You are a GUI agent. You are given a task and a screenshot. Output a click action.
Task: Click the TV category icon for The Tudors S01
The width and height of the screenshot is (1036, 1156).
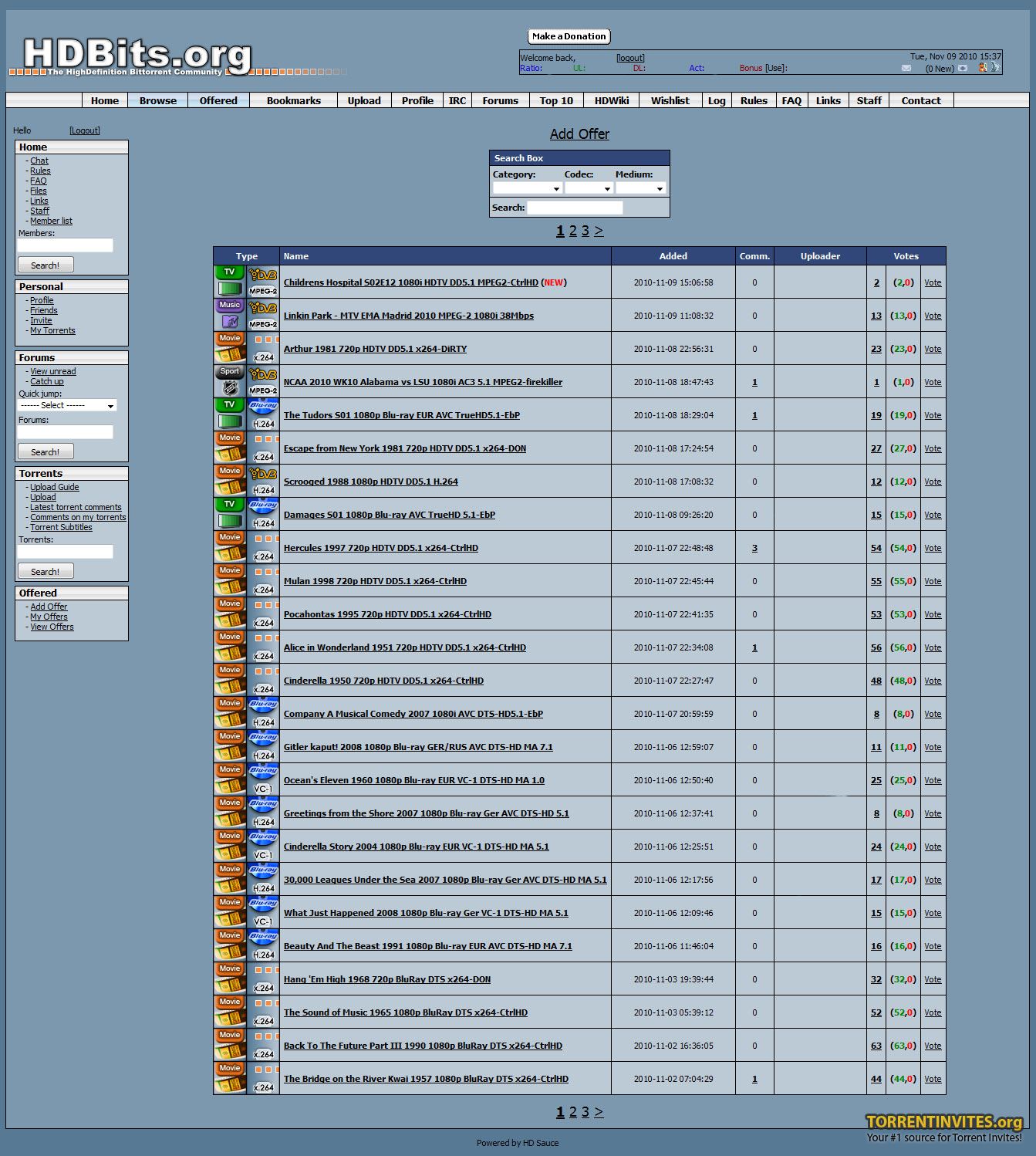coord(230,414)
